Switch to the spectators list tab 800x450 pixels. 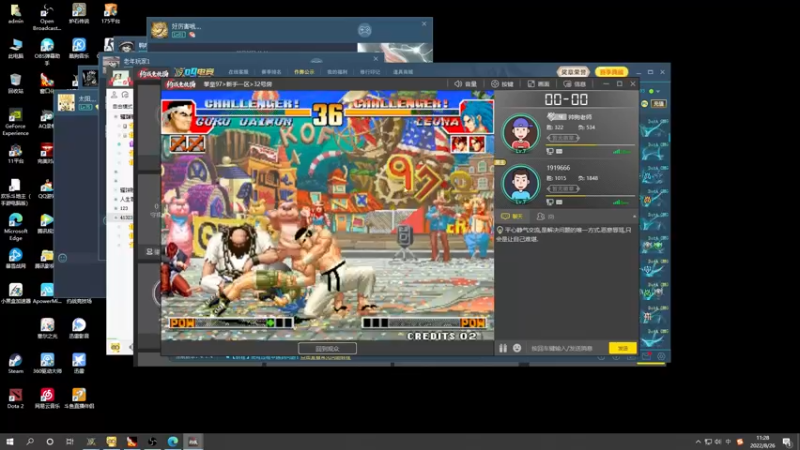click(545, 216)
